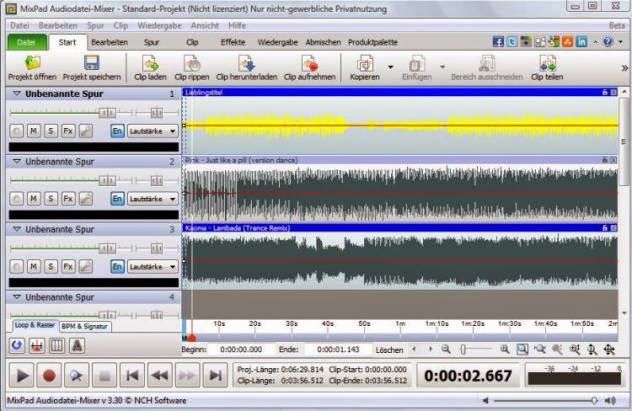Toggle the En button on track 3
The width and height of the screenshot is (632, 411).
pos(117,266)
